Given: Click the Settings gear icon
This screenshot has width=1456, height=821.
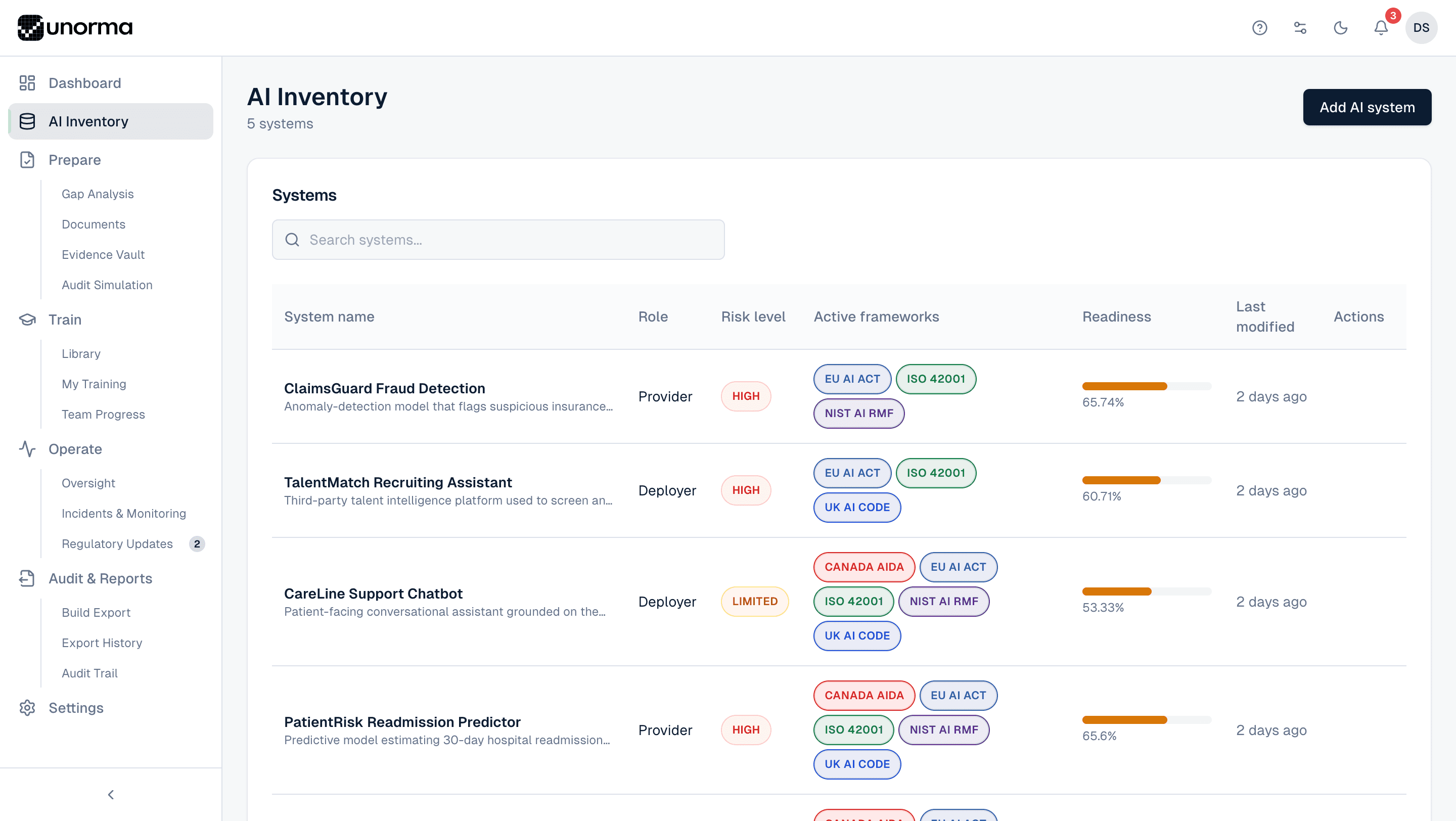Looking at the screenshot, I should pos(27,708).
